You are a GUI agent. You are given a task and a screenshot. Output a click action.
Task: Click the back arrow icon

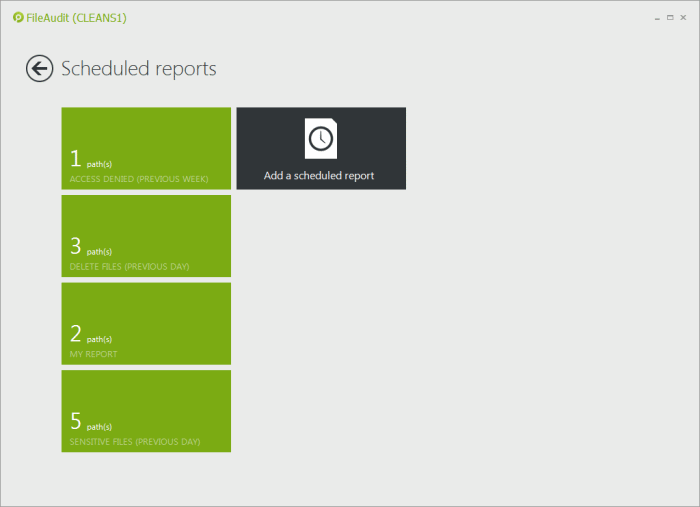pyautogui.click(x=39, y=69)
